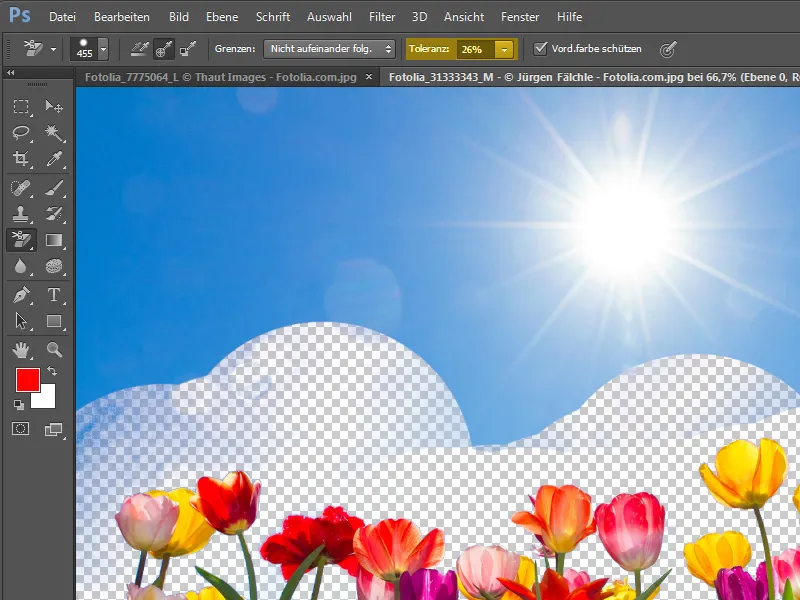Screen dimensions: 800x600
Task: Open the Grenzen dropdown
Action: click(329, 49)
